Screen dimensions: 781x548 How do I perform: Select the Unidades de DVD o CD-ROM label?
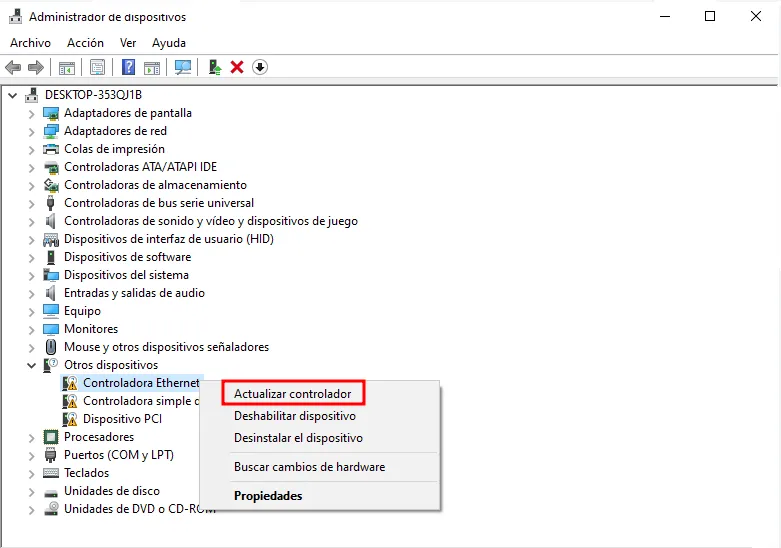click(x=139, y=509)
